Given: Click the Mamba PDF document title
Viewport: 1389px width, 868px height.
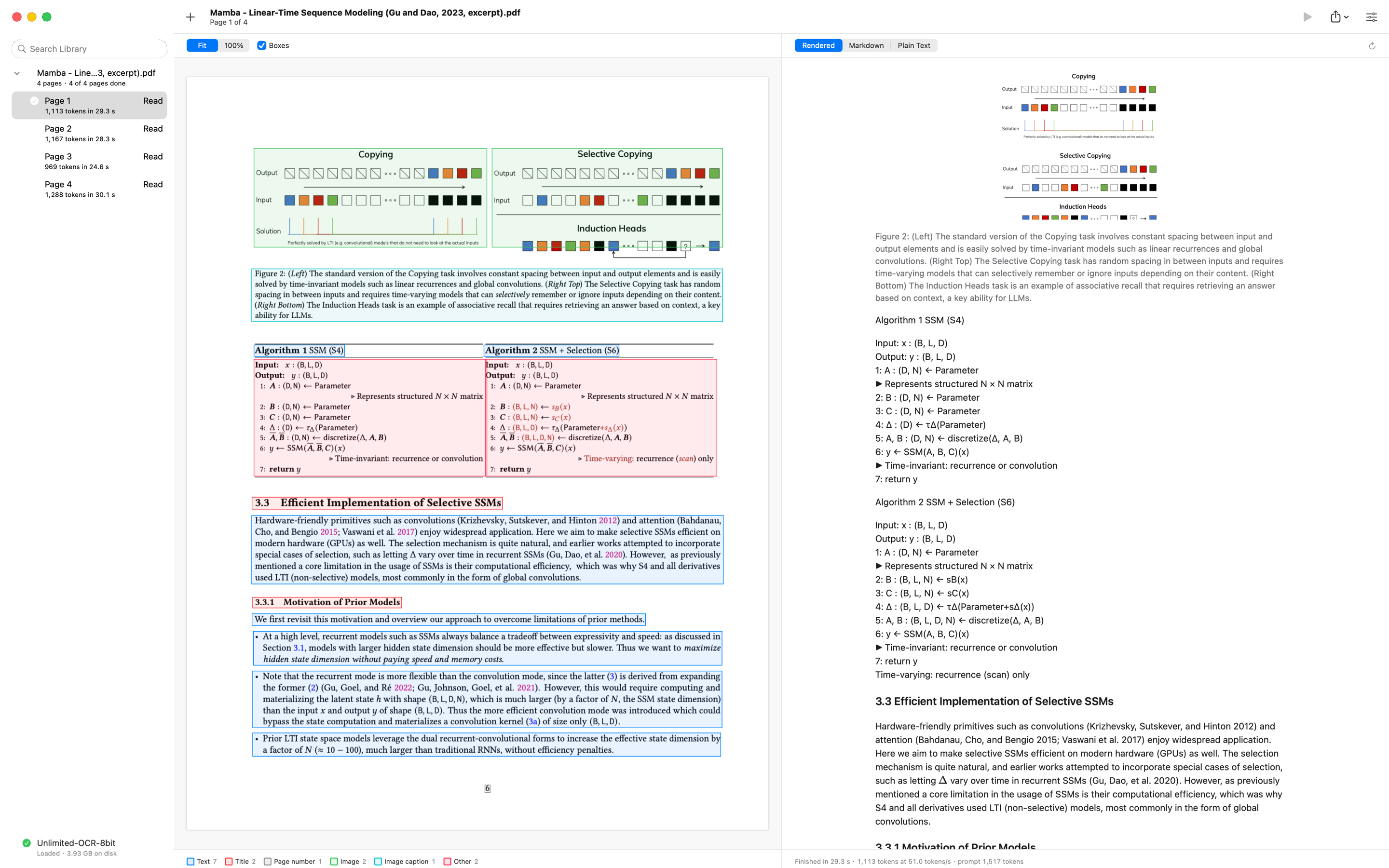Looking at the screenshot, I should coord(365,12).
